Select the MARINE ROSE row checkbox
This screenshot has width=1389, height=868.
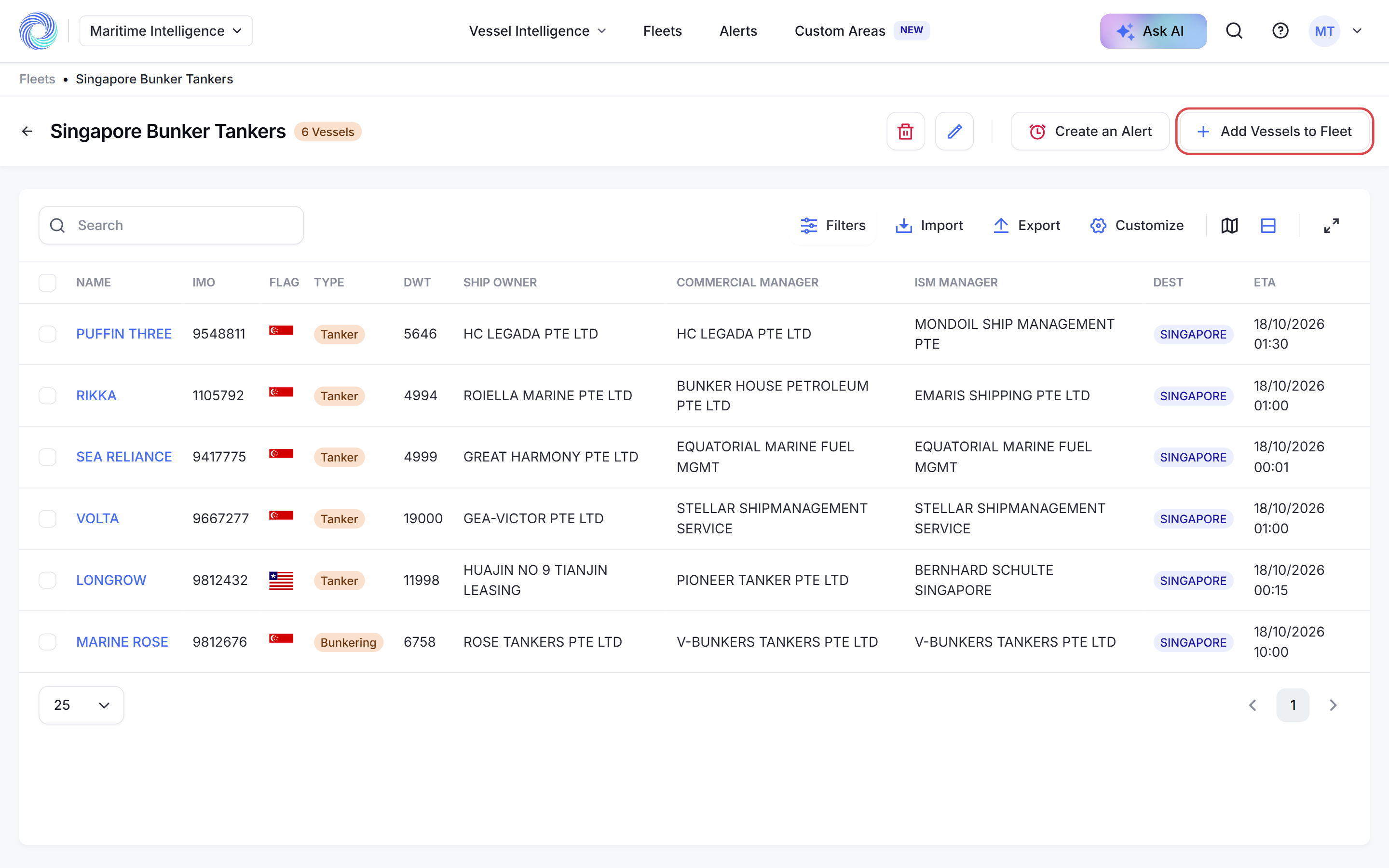tap(48, 642)
